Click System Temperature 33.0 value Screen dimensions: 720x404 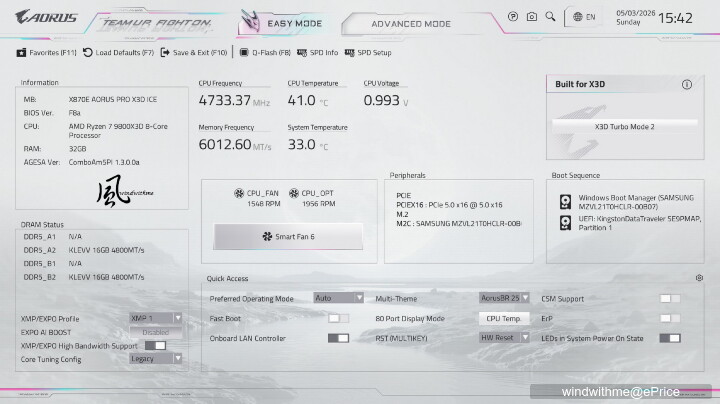(308, 144)
